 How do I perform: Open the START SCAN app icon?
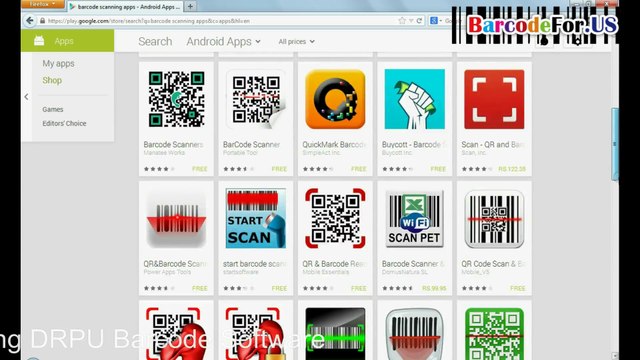tap(256, 218)
